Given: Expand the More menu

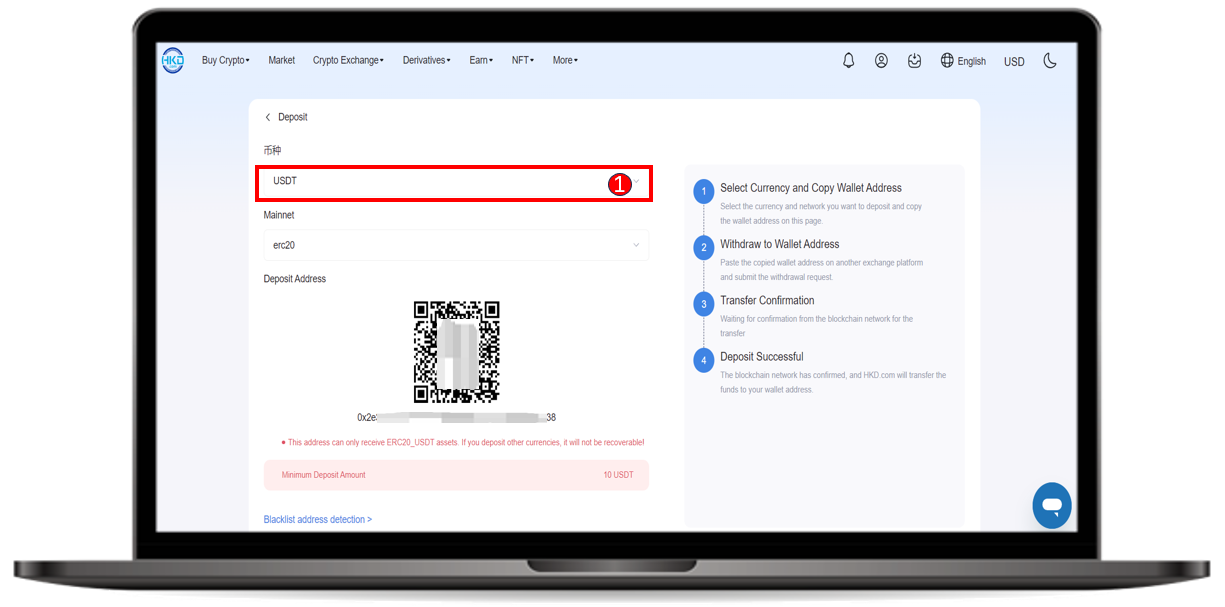Looking at the screenshot, I should point(565,60).
